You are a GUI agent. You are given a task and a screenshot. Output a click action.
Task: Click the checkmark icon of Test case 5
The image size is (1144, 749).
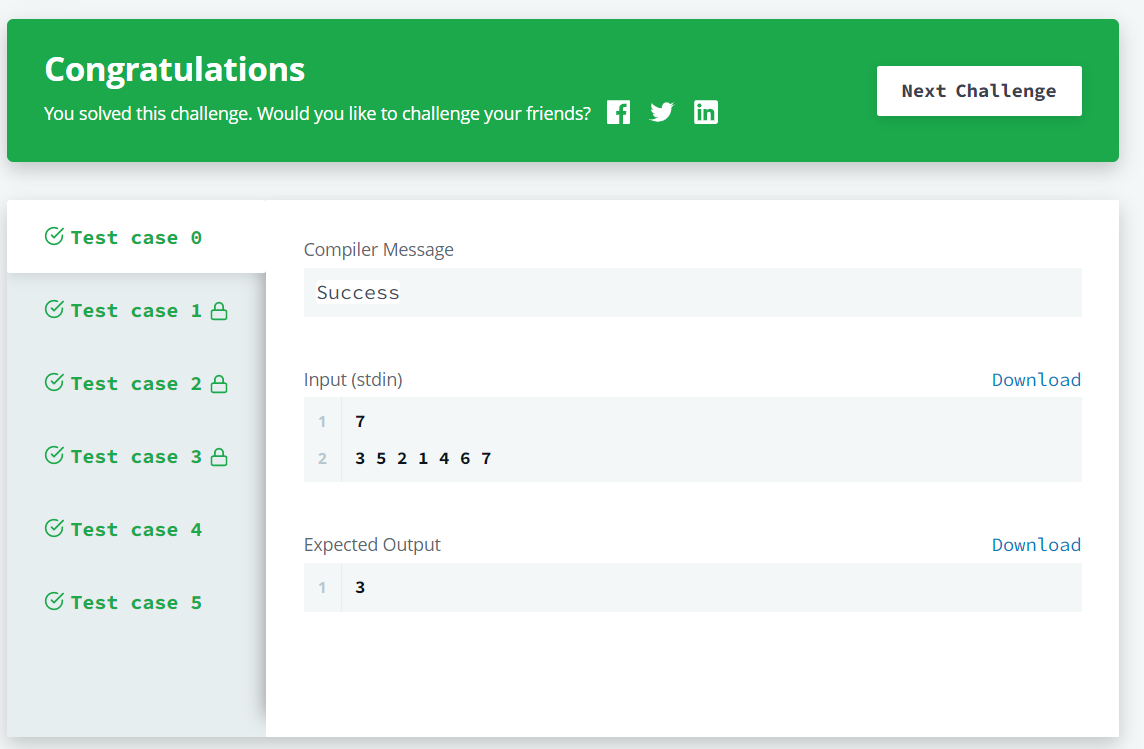(54, 601)
